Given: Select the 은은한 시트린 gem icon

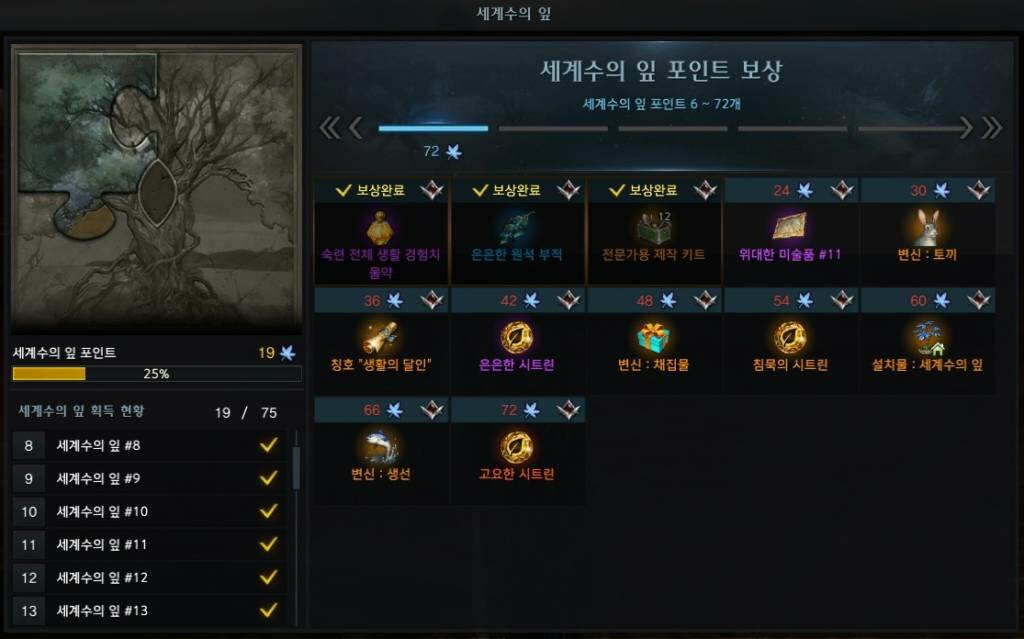Looking at the screenshot, I should click(x=517, y=337).
